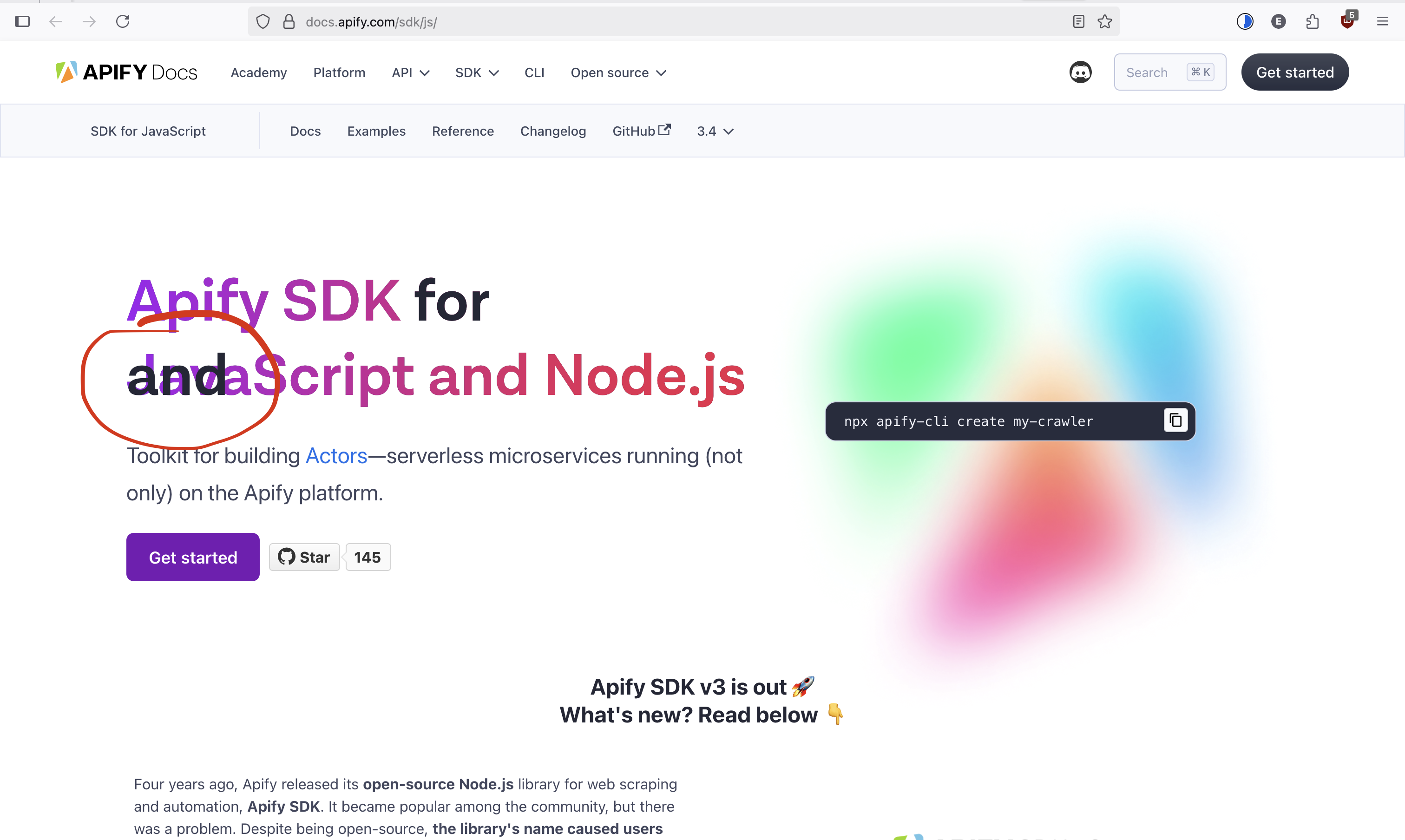This screenshot has width=1405, height=840.
Task: Click the Apify Docs logo
Action: click(126, 72)
